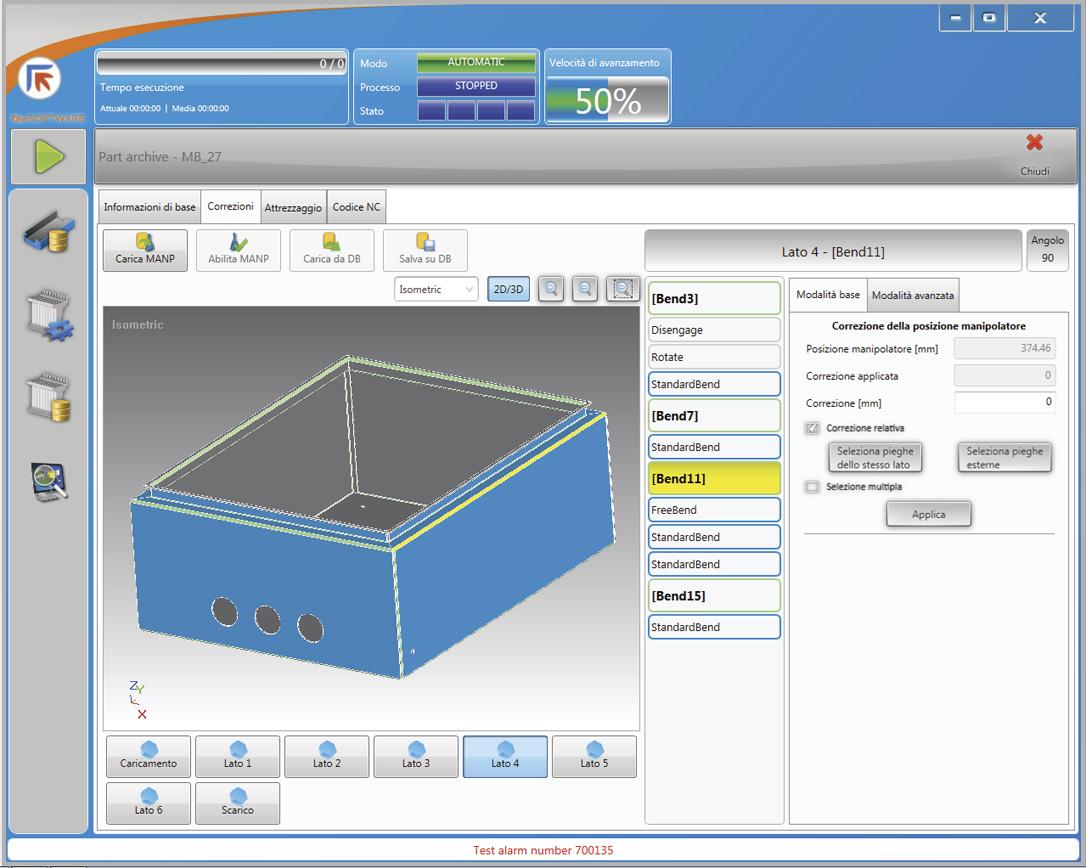Click the zoom to fit icon
Image resolution: width=1086 pixels, height=868 pixels.
(623, 289)
